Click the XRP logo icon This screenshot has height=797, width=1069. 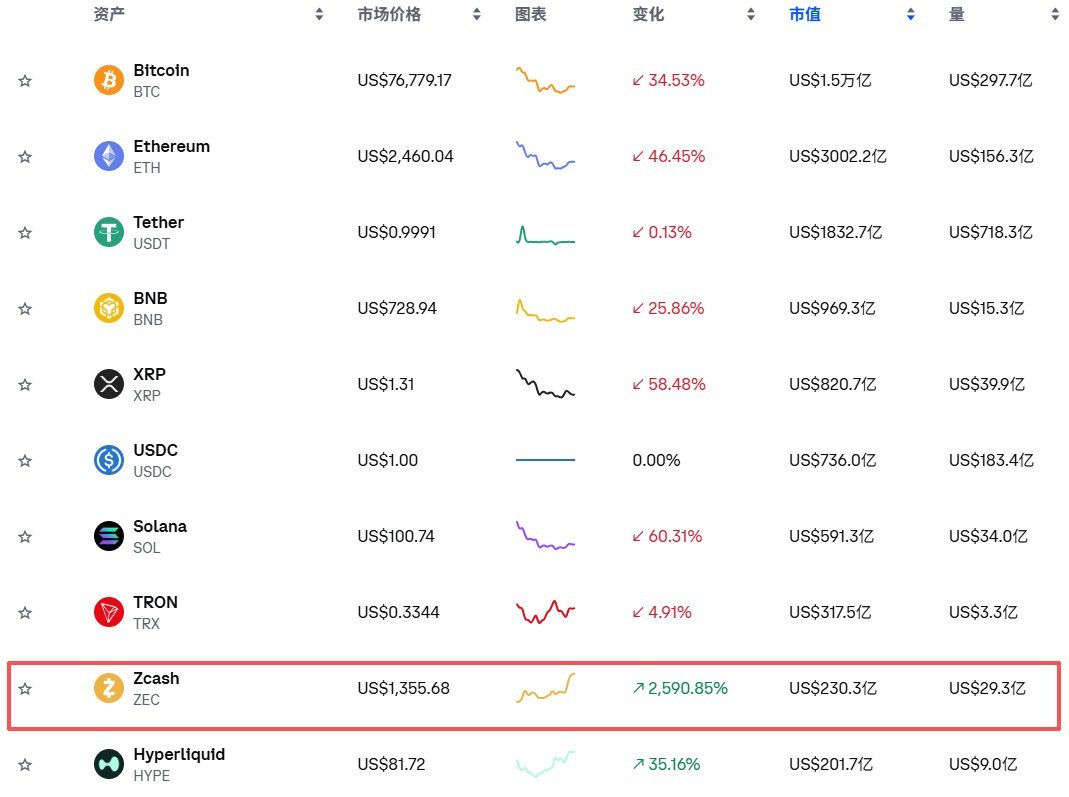pos(108,385)
